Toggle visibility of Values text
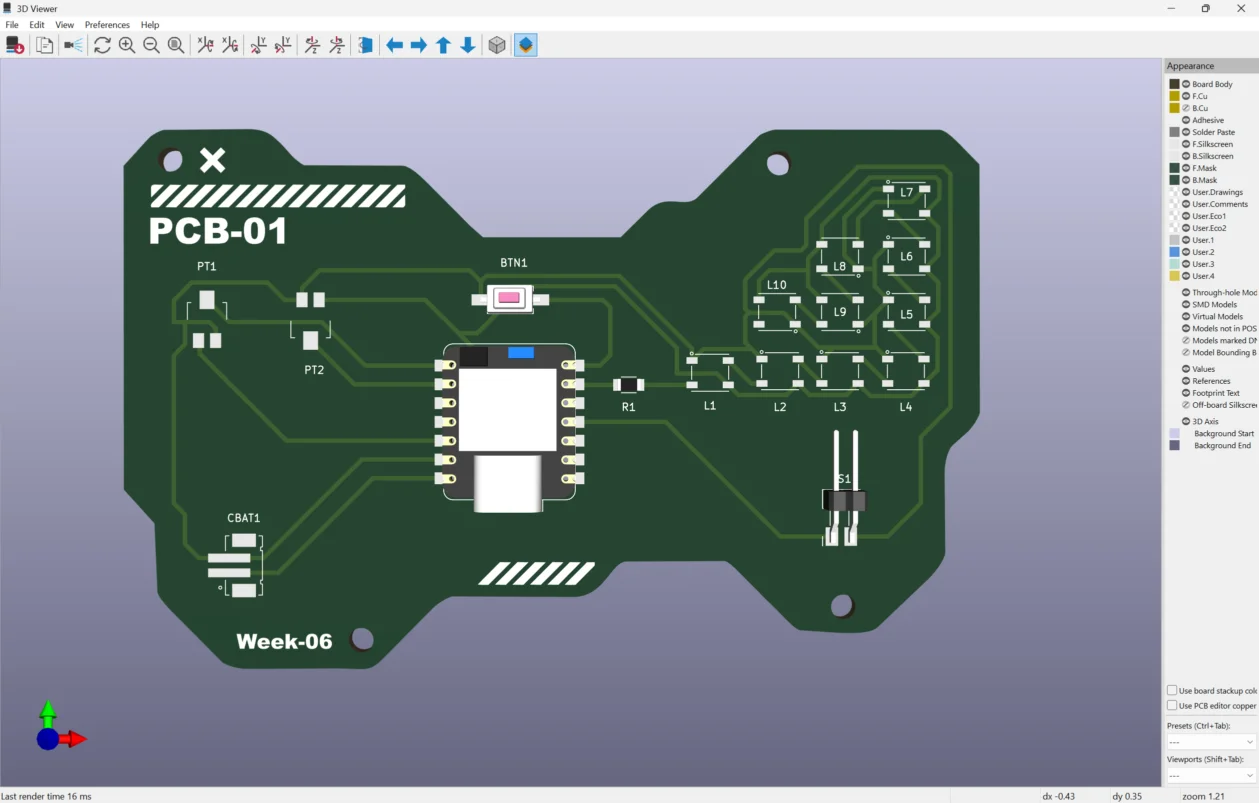The image size is (1259, 803). click(x=1186, y=369)
